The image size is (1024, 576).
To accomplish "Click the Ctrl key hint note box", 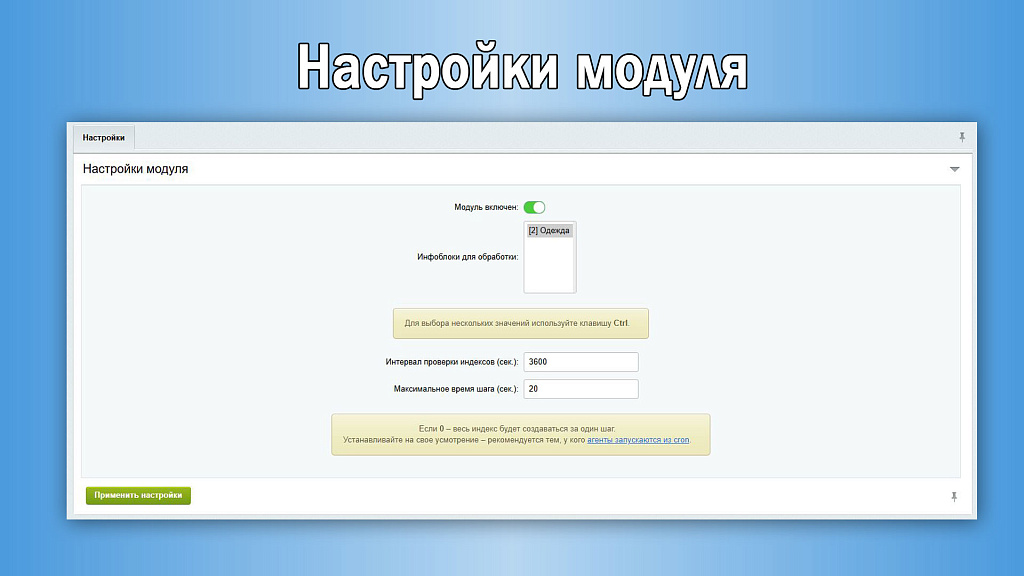I will (x=520, y=324).
